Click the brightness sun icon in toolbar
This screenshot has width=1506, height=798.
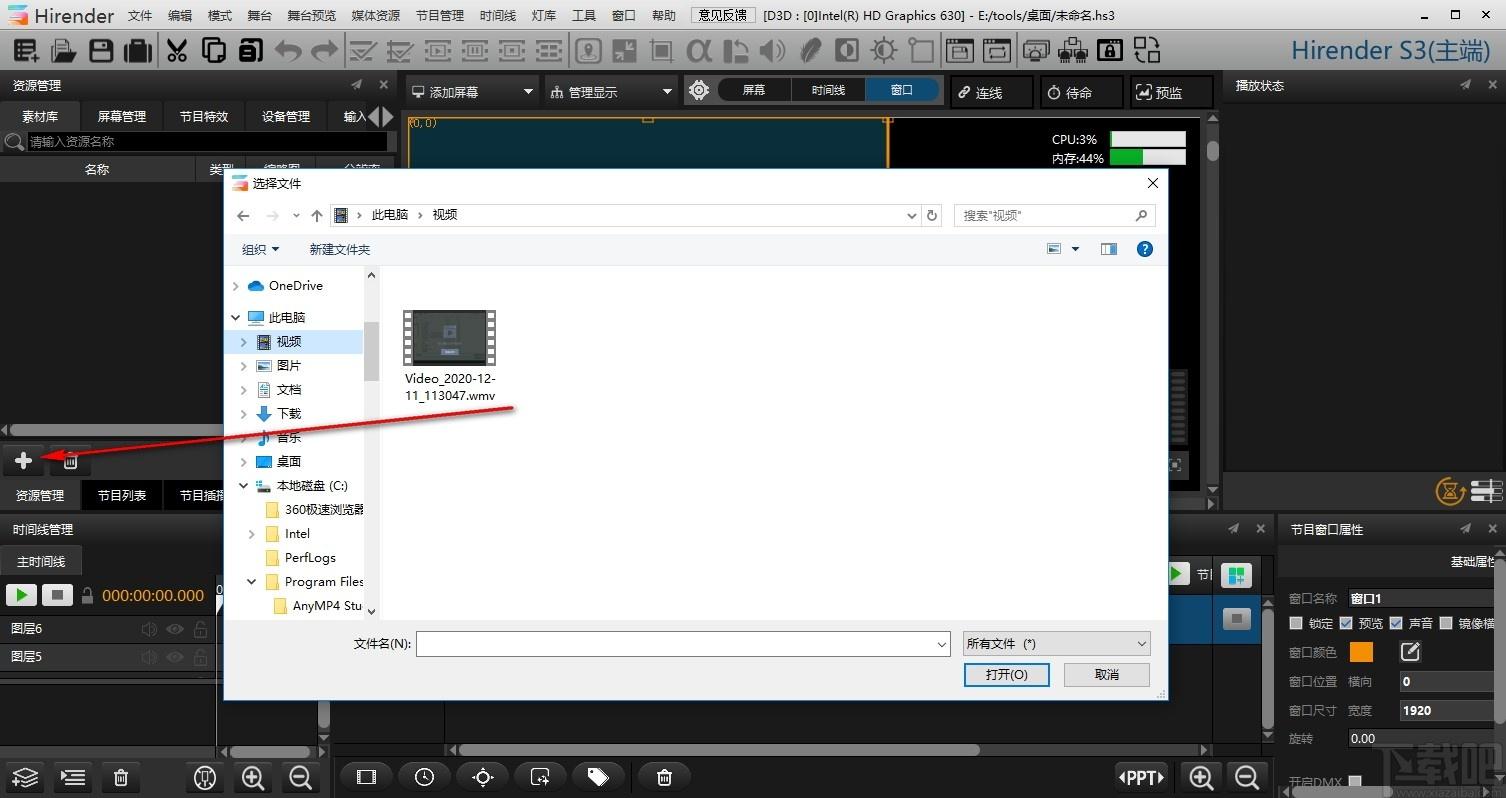pos(884,50)
